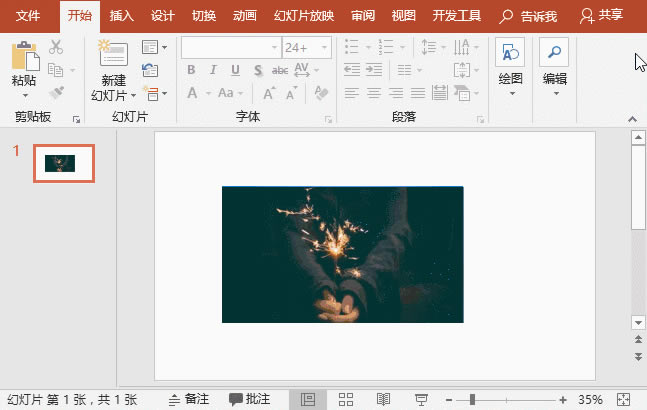
Task: Select slide 1 thumbnail in panel
Action: click(x=64, y=163)
